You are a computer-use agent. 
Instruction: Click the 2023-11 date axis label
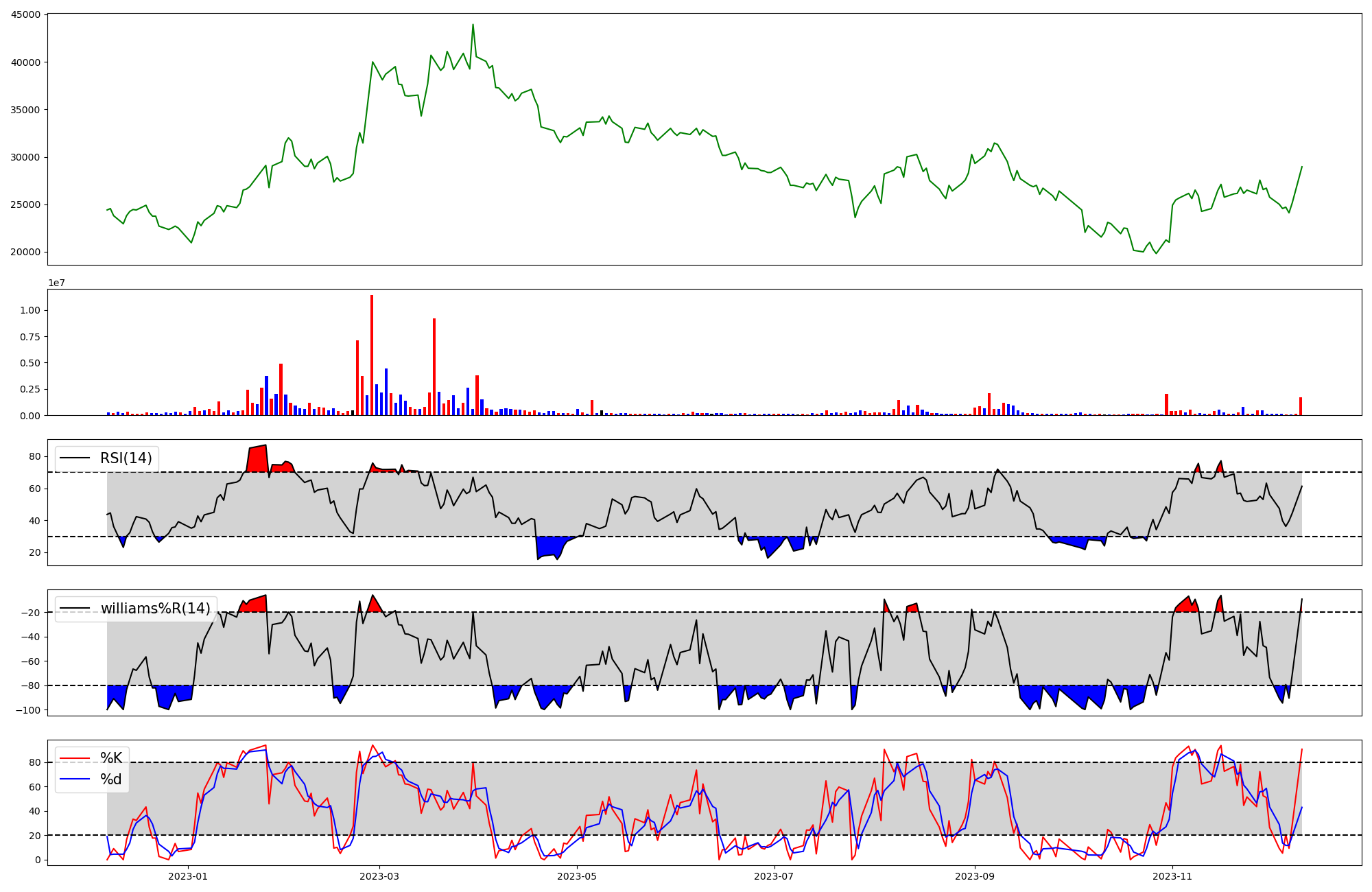(x=1172, y=876)
